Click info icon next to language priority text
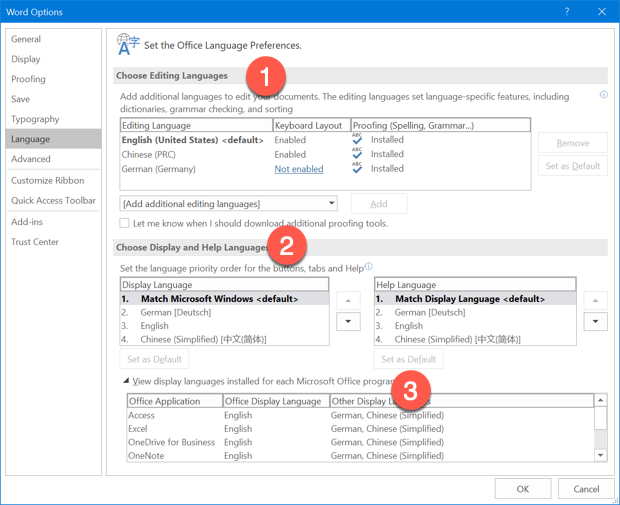 pyautogui.click(x=369, y=267)
